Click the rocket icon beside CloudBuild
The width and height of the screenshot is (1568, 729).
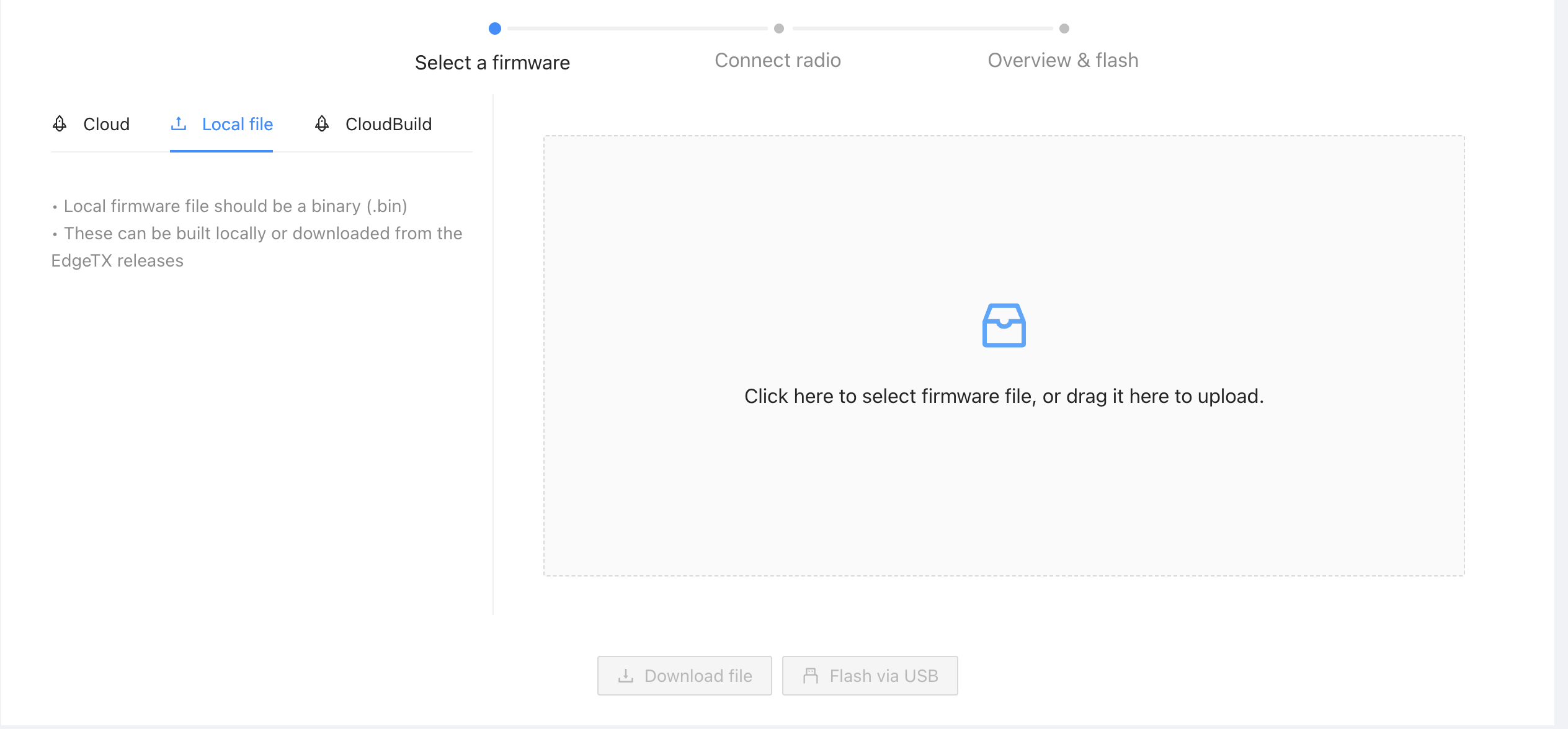[322, 124]
